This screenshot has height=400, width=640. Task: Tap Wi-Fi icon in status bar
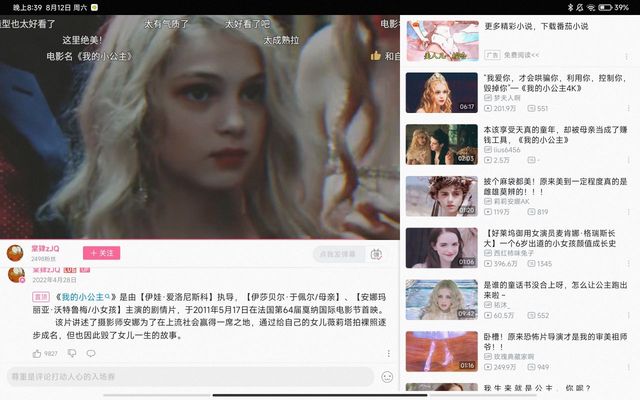pyautogui.click(x=591, y=7)
